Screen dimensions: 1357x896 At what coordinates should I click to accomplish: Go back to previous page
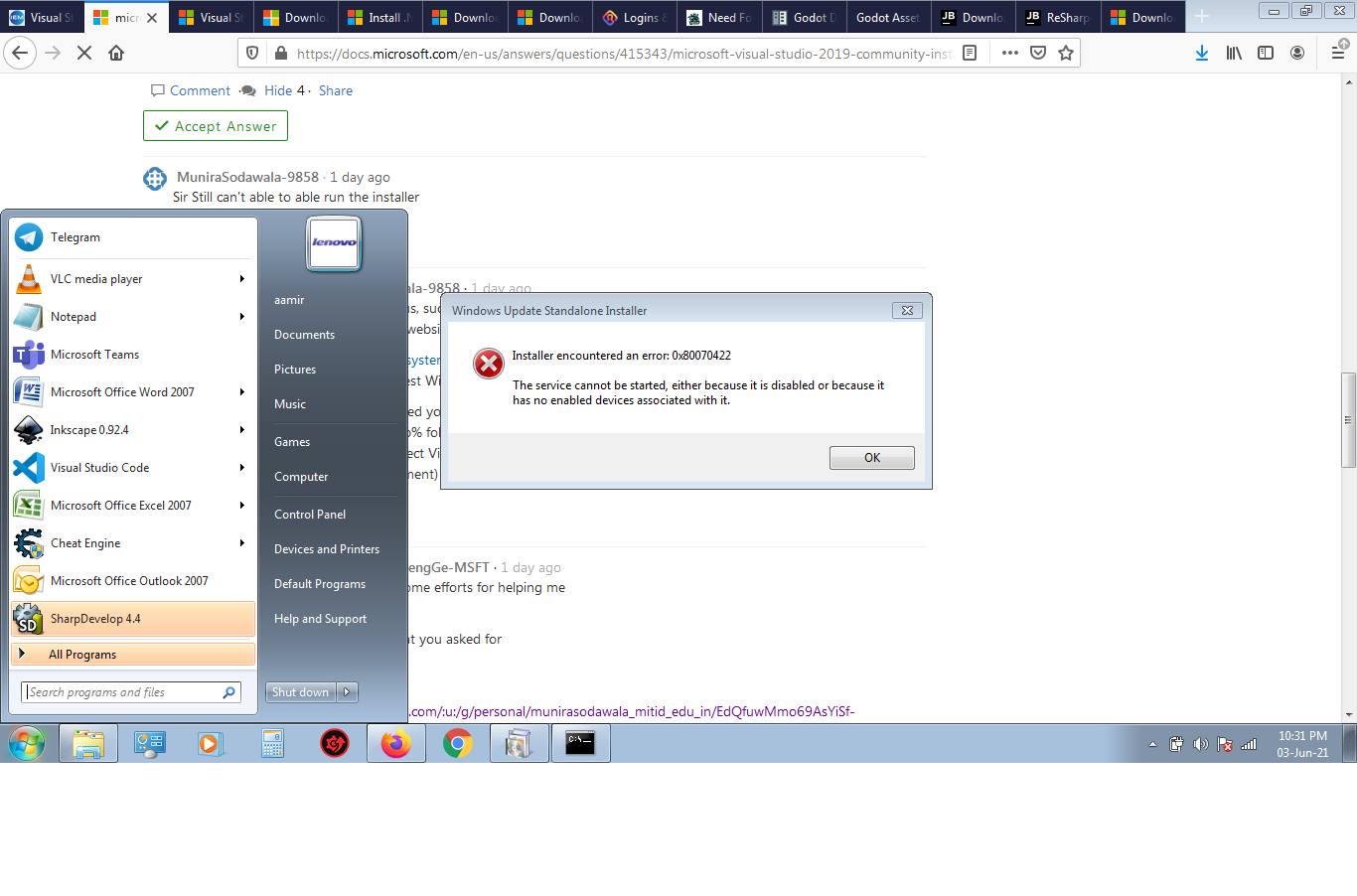[21, 53]
